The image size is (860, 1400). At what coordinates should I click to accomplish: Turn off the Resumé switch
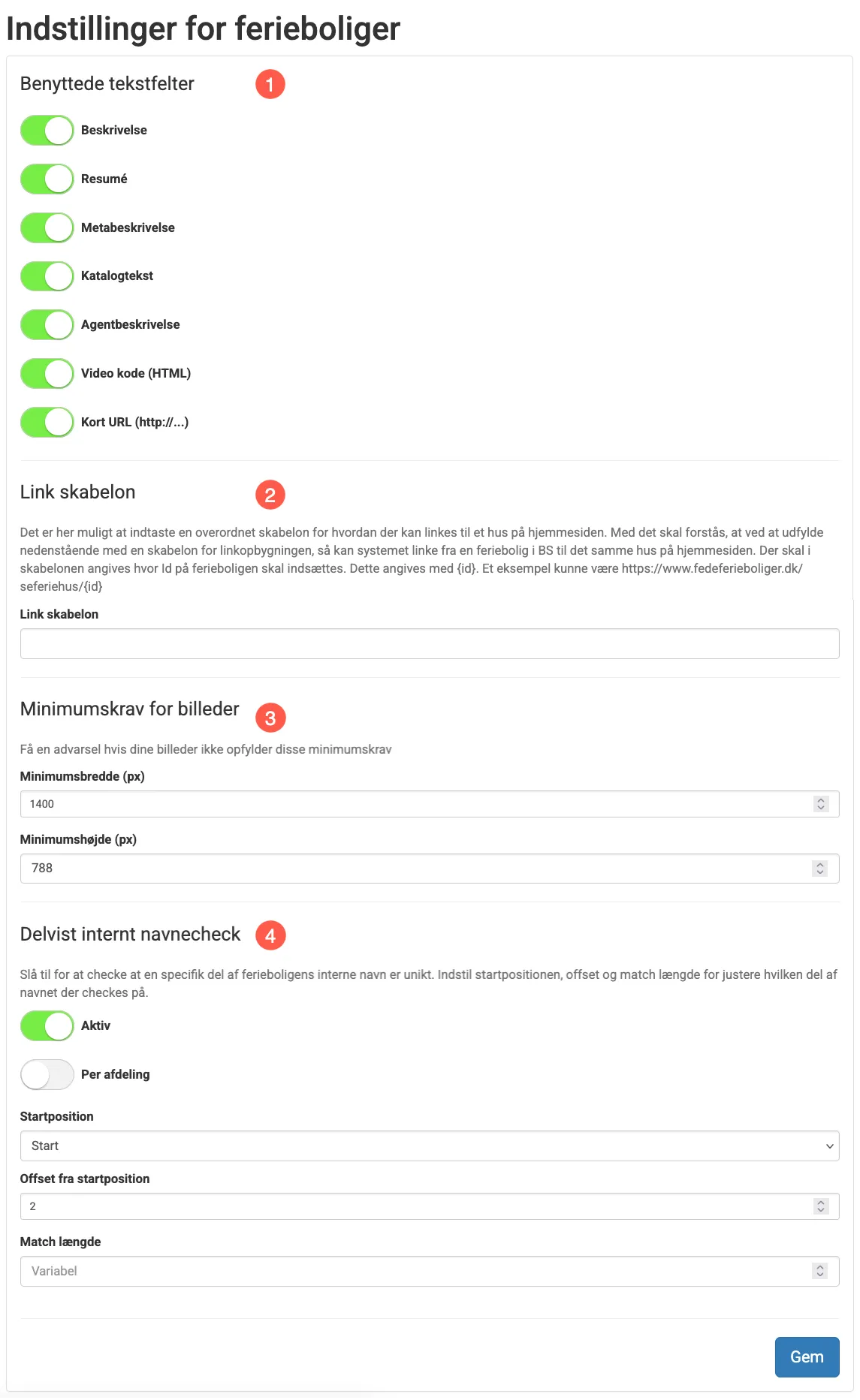tap(47, 179)
